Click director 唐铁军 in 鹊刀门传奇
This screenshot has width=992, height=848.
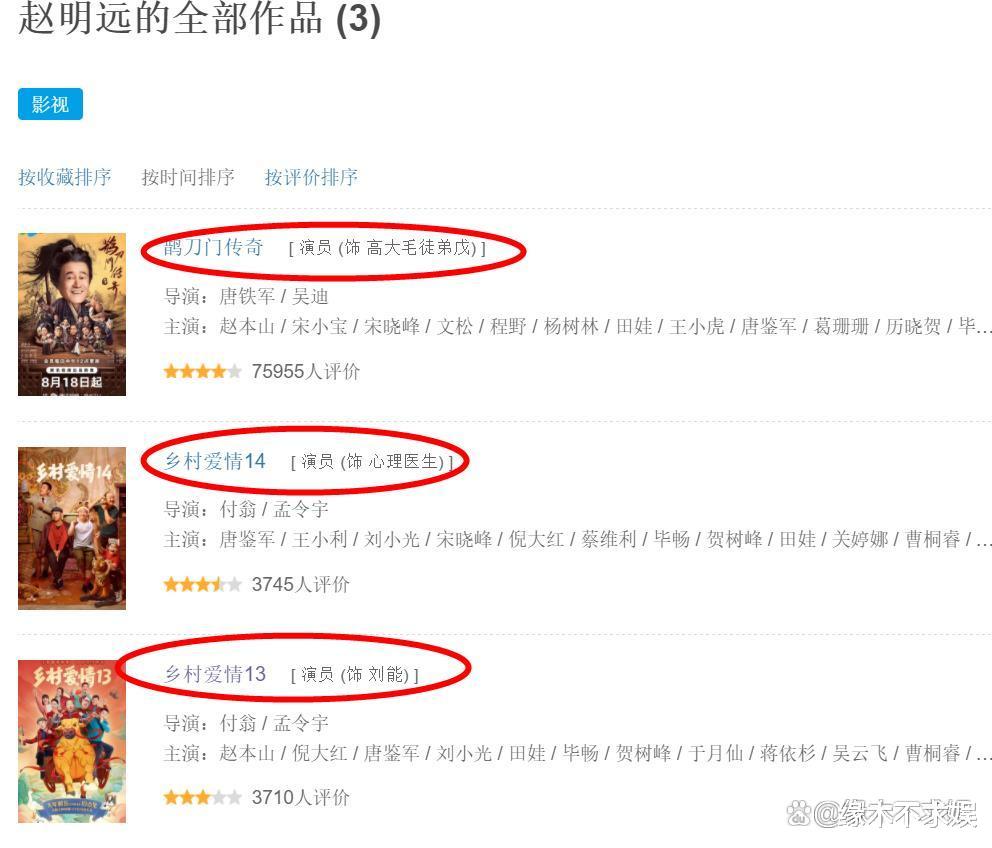[x=247, y=296]
